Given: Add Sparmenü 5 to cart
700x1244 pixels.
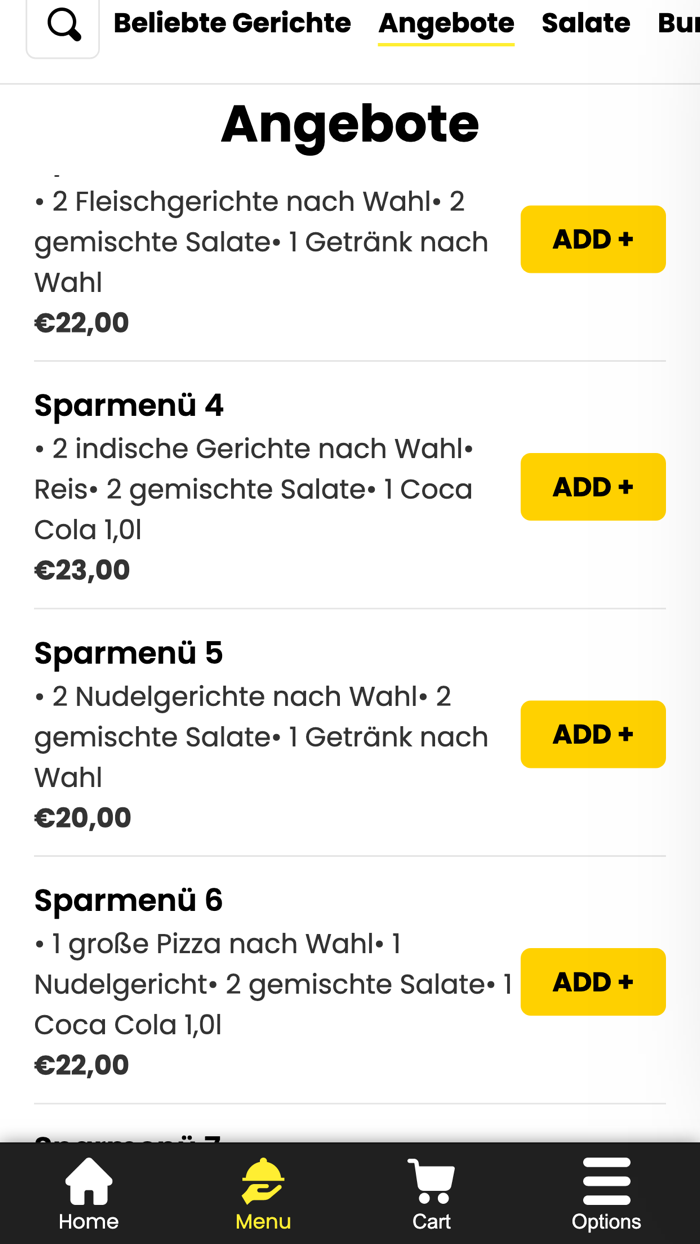Looking at the screenshot, I should coord(593,734).
